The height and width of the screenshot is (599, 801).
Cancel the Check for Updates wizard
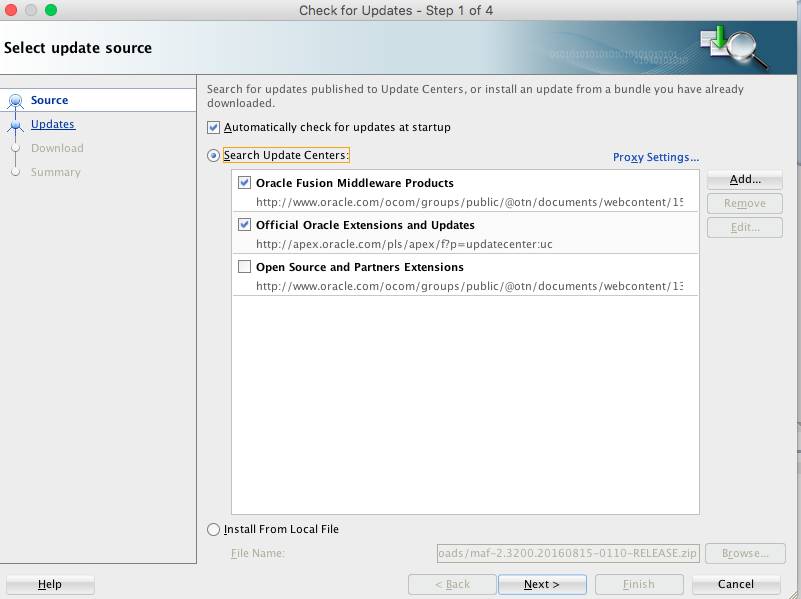pos(736,584)
